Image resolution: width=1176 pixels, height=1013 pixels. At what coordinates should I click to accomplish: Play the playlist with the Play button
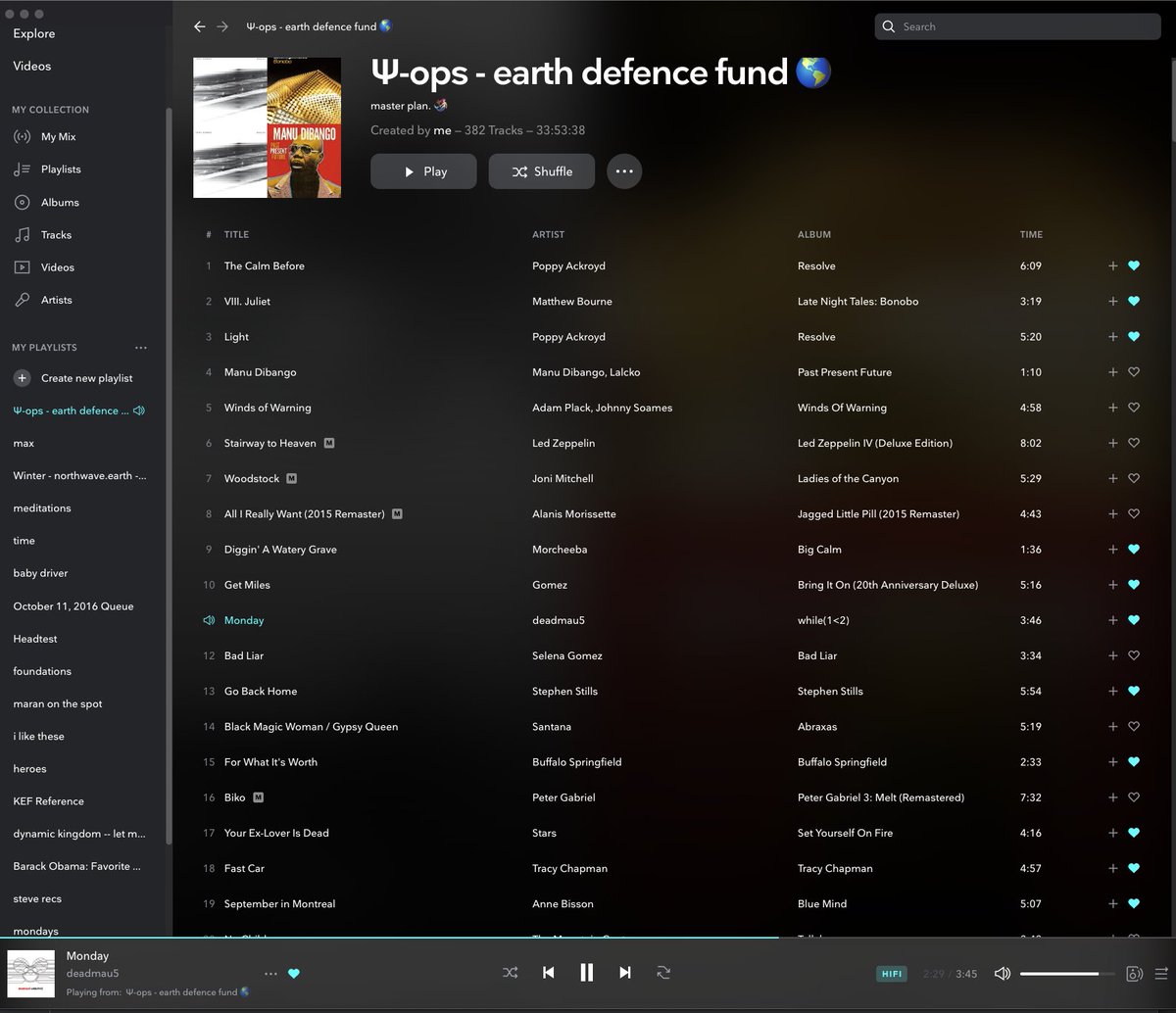(423, 171)
